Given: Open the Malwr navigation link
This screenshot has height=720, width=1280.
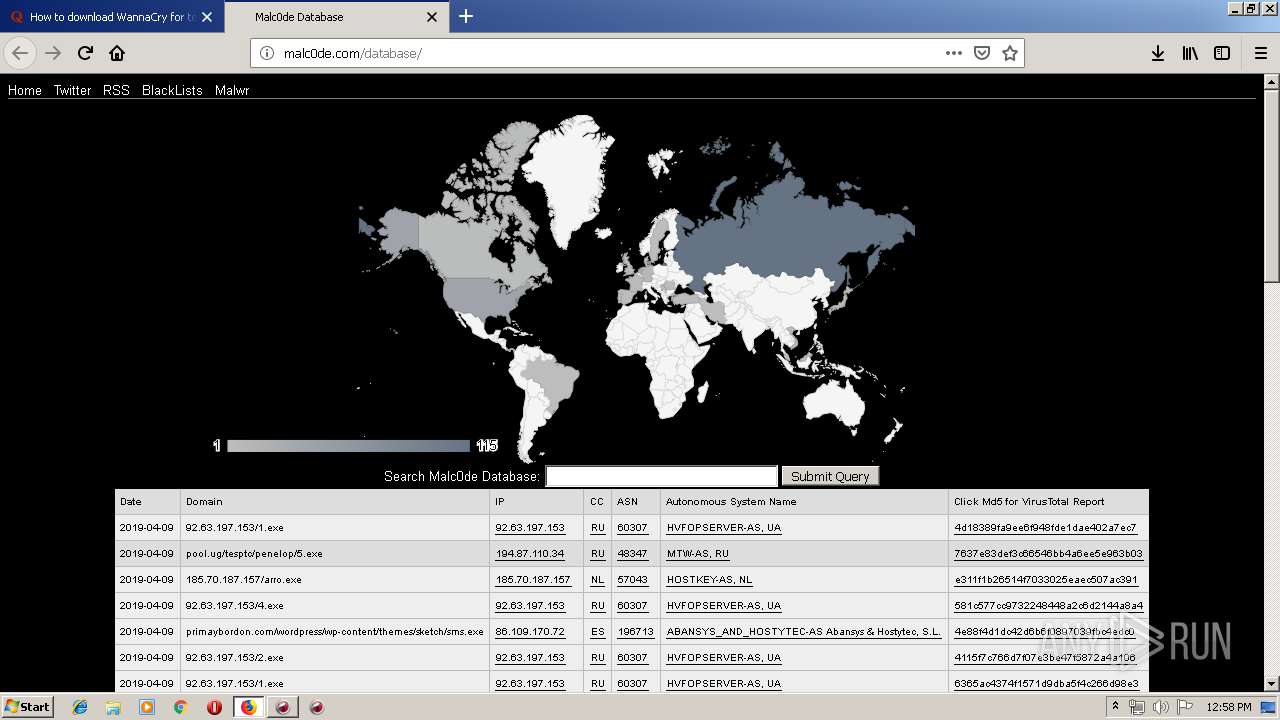Looking at the screenshot, I should coord(232,90).
